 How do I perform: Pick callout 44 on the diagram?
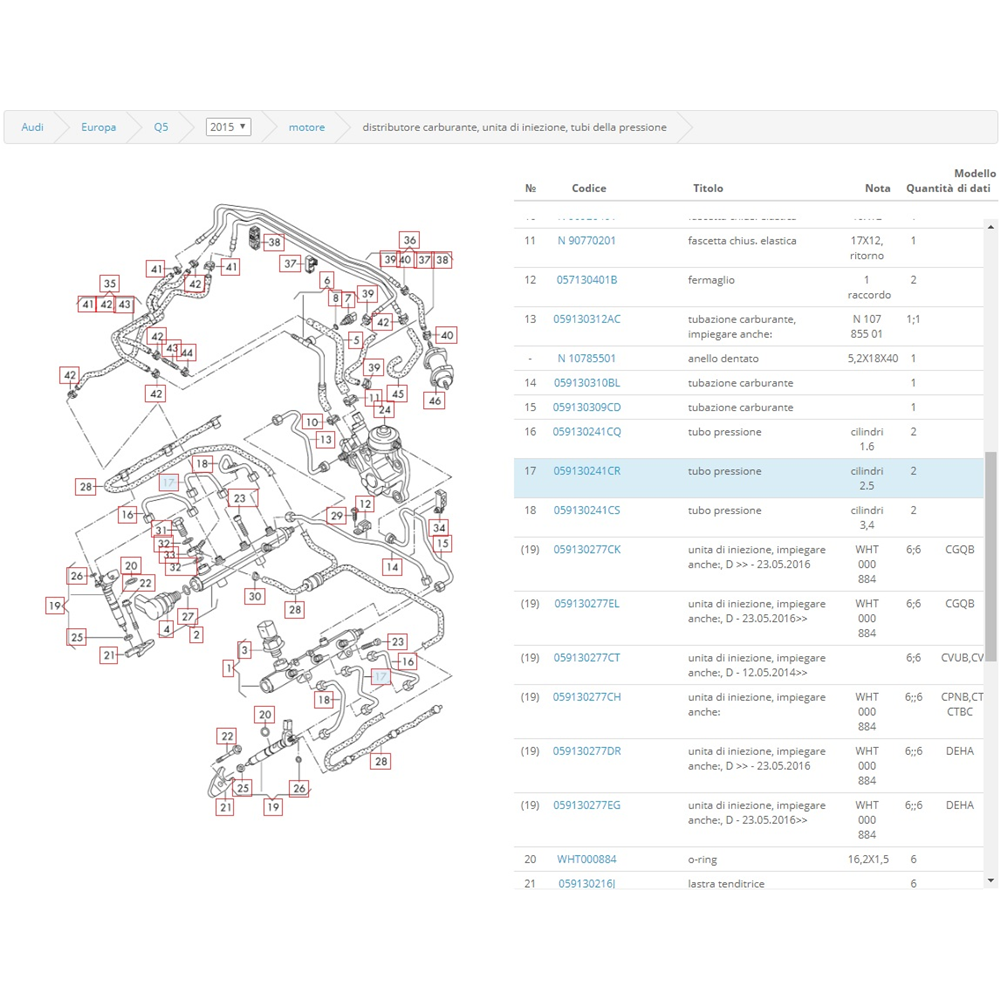186,353
